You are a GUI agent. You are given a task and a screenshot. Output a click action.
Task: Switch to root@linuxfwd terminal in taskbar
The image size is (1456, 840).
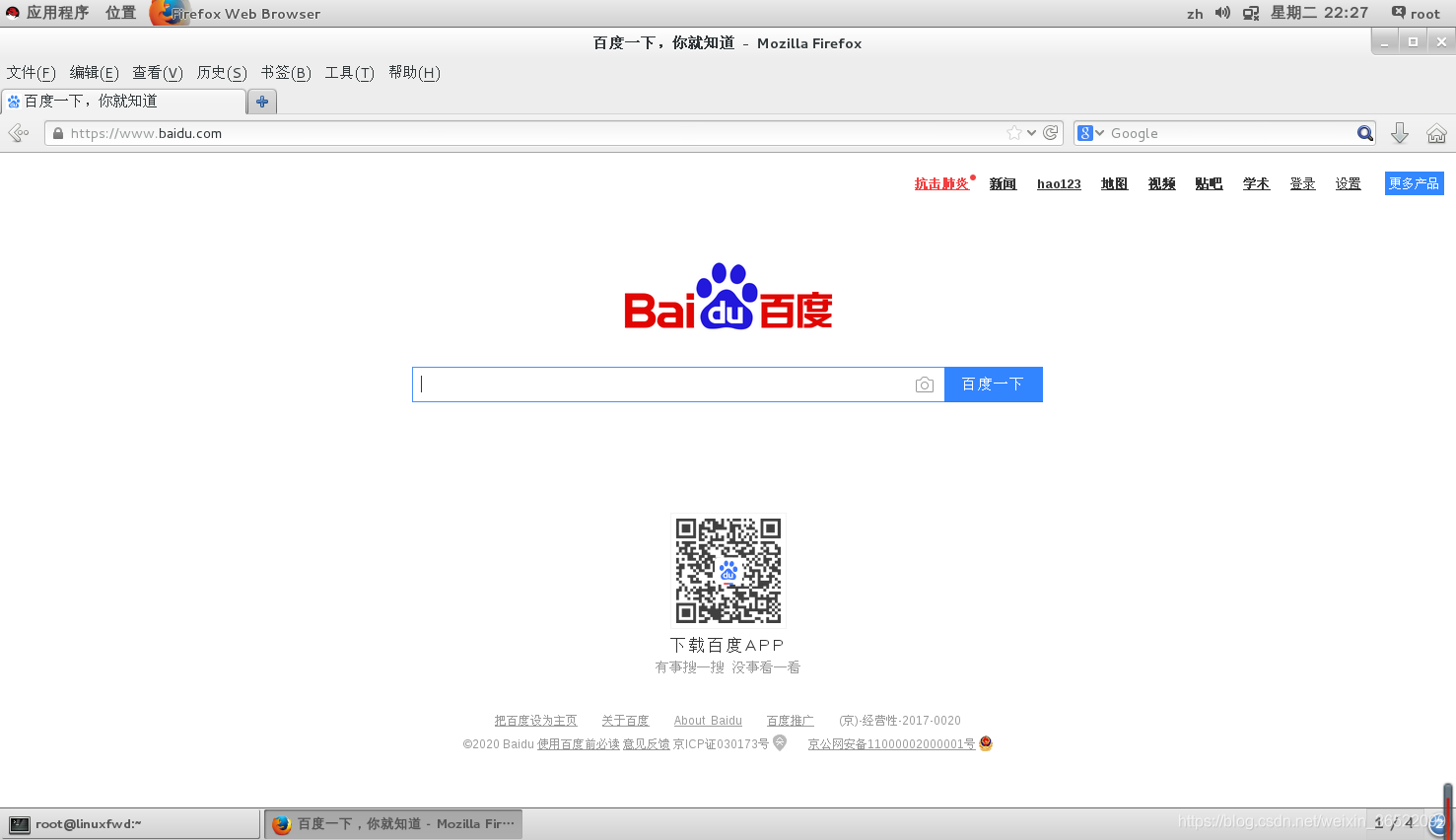[130, 824]
